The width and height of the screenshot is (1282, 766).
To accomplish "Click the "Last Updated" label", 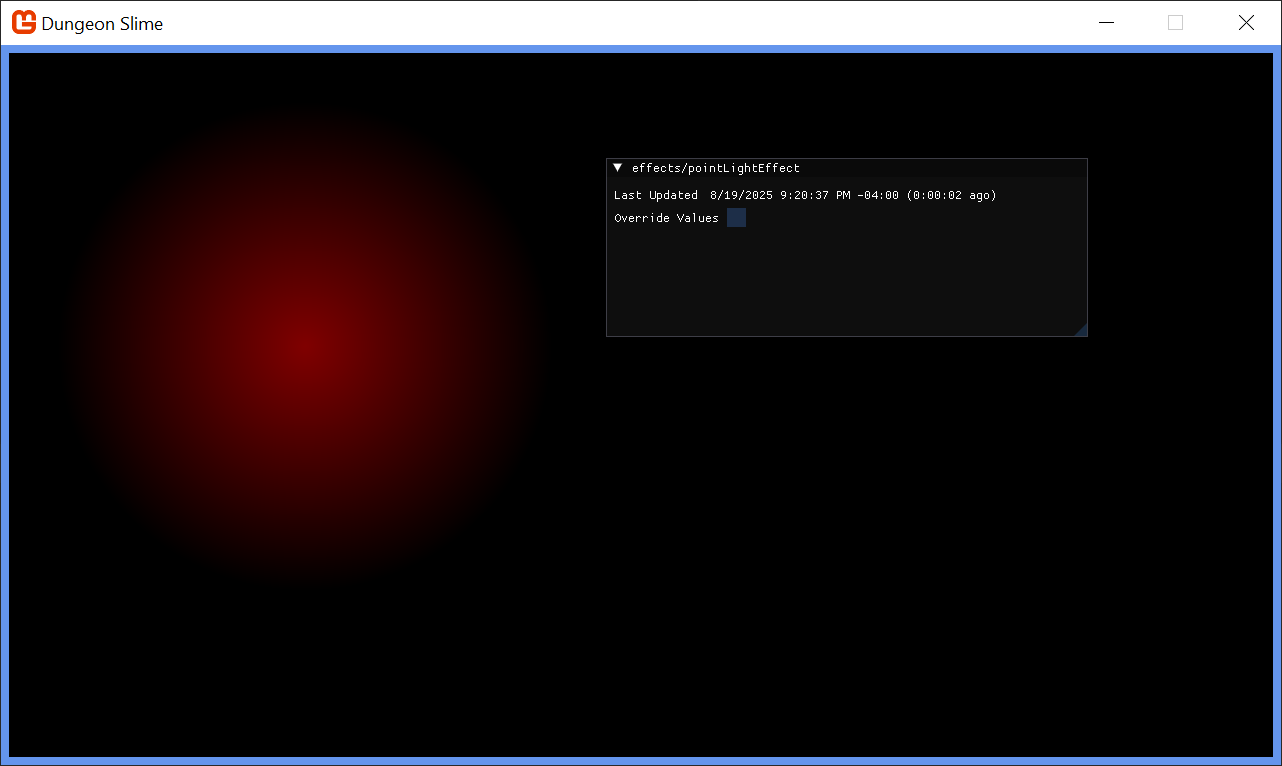I will (656, 195).
